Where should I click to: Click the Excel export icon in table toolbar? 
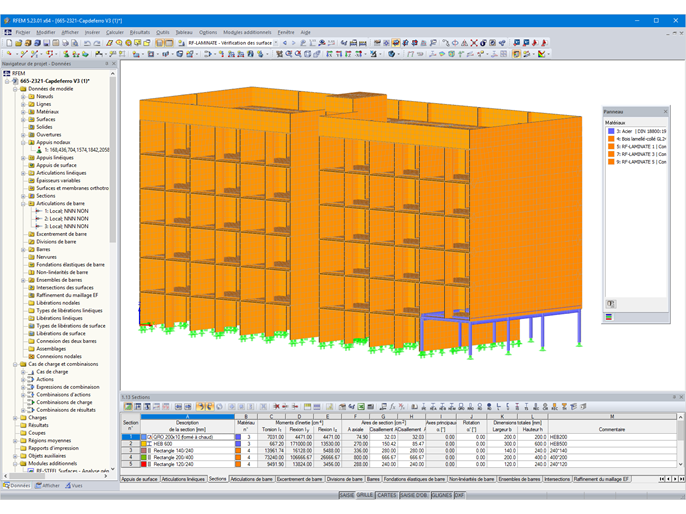pyautogui.click(x=361, y=407)
